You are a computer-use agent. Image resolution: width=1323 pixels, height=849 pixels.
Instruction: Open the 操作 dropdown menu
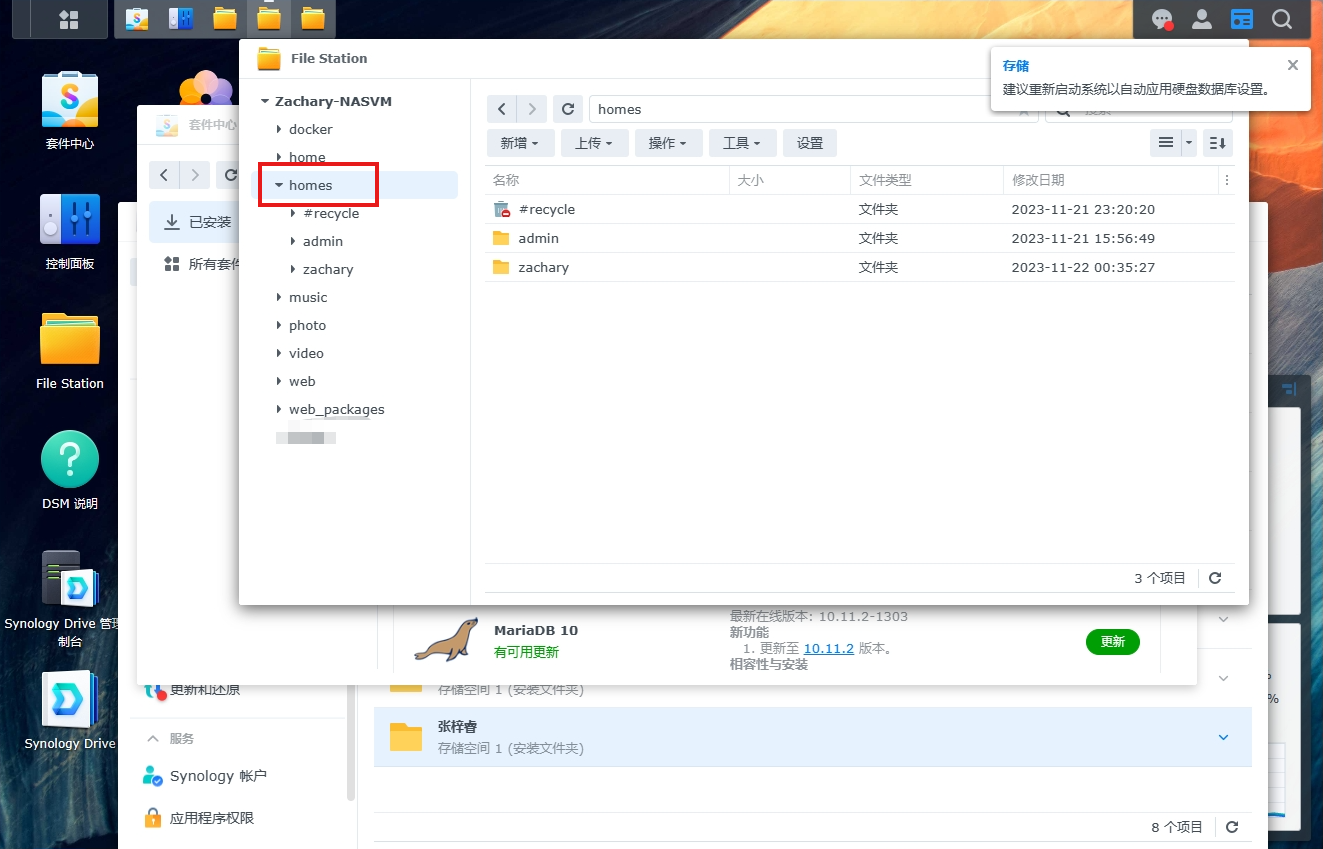pyautogui.click(x=668, y=143)
